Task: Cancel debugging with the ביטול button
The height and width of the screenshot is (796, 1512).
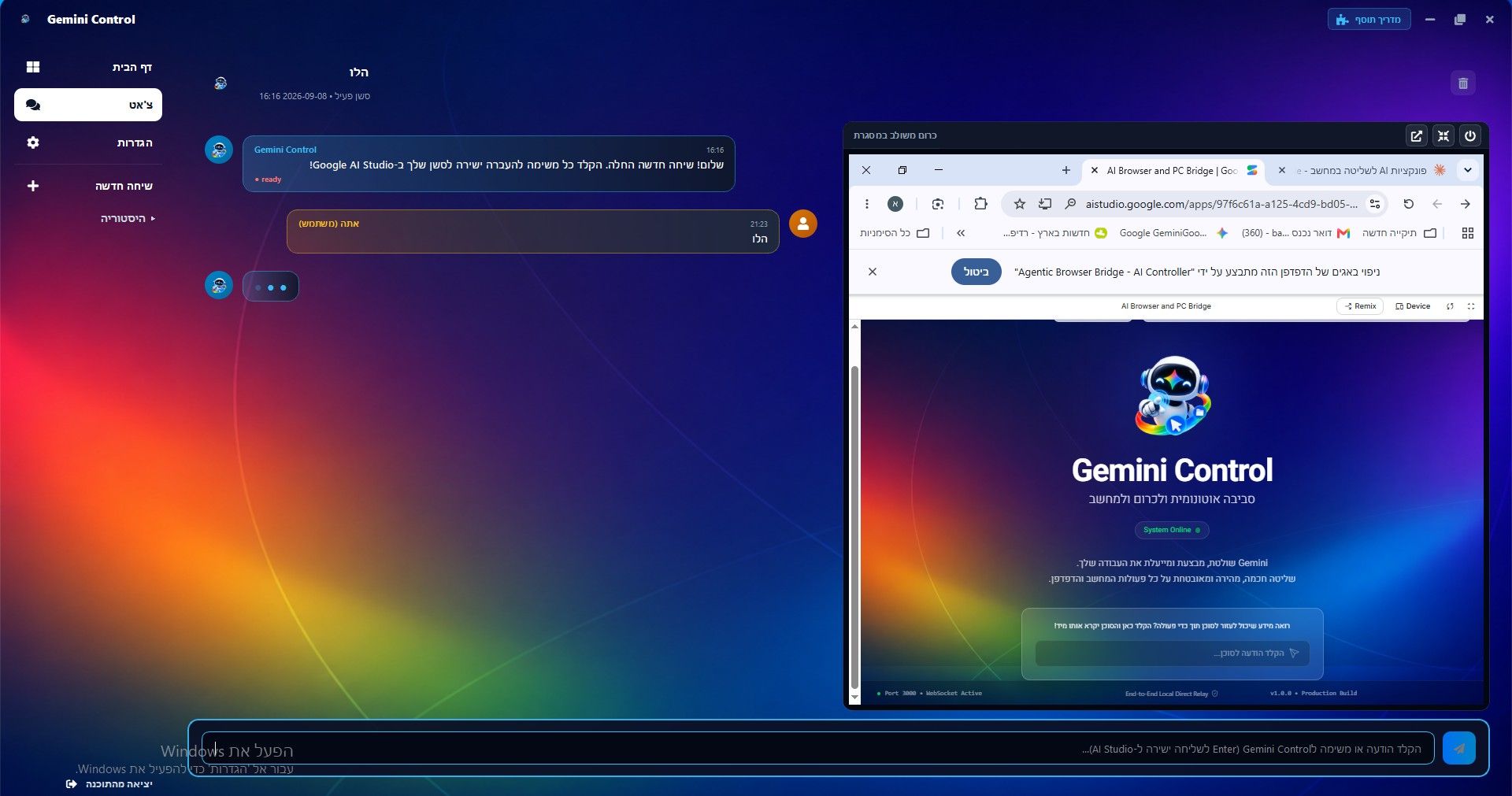Action: coord(976,272)
